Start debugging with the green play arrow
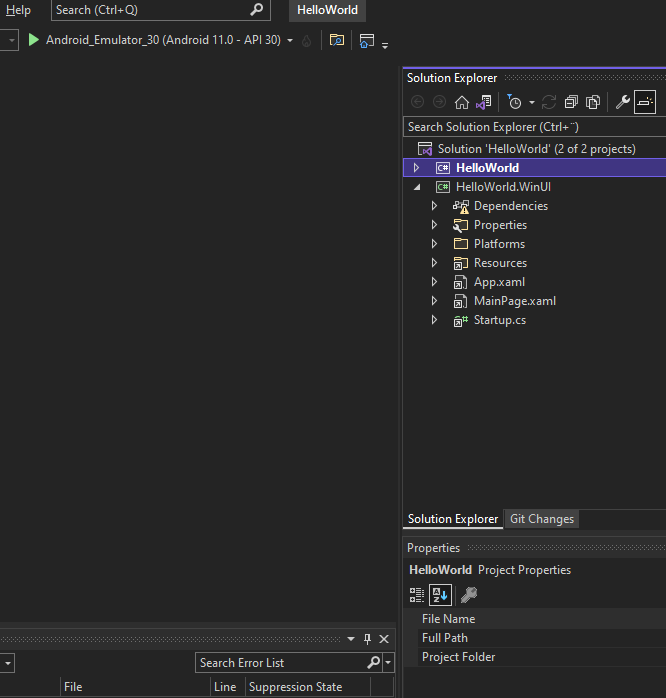The image size is (666, 698). (34, 40)
